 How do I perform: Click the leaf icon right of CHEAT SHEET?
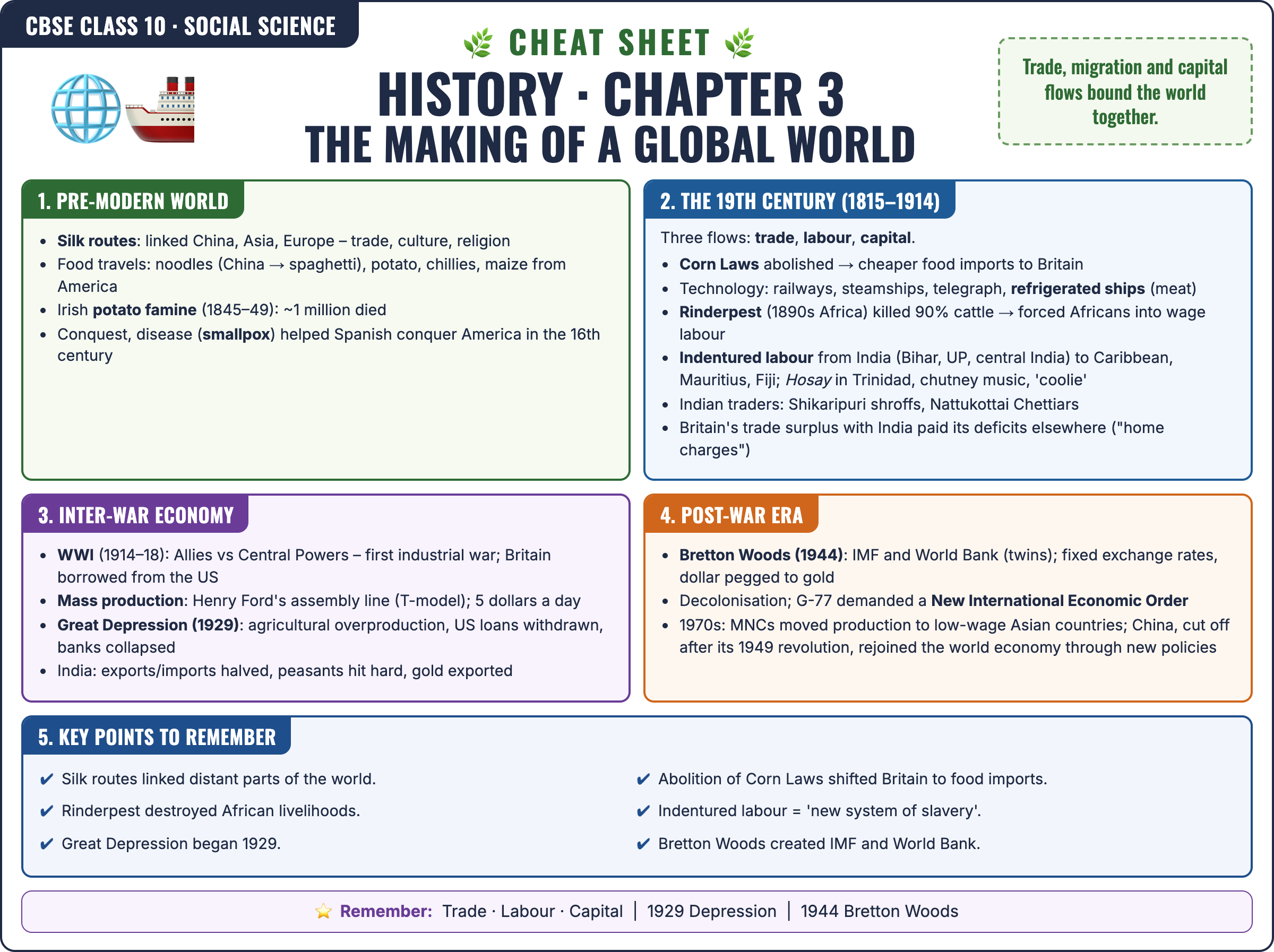[739, 43]
